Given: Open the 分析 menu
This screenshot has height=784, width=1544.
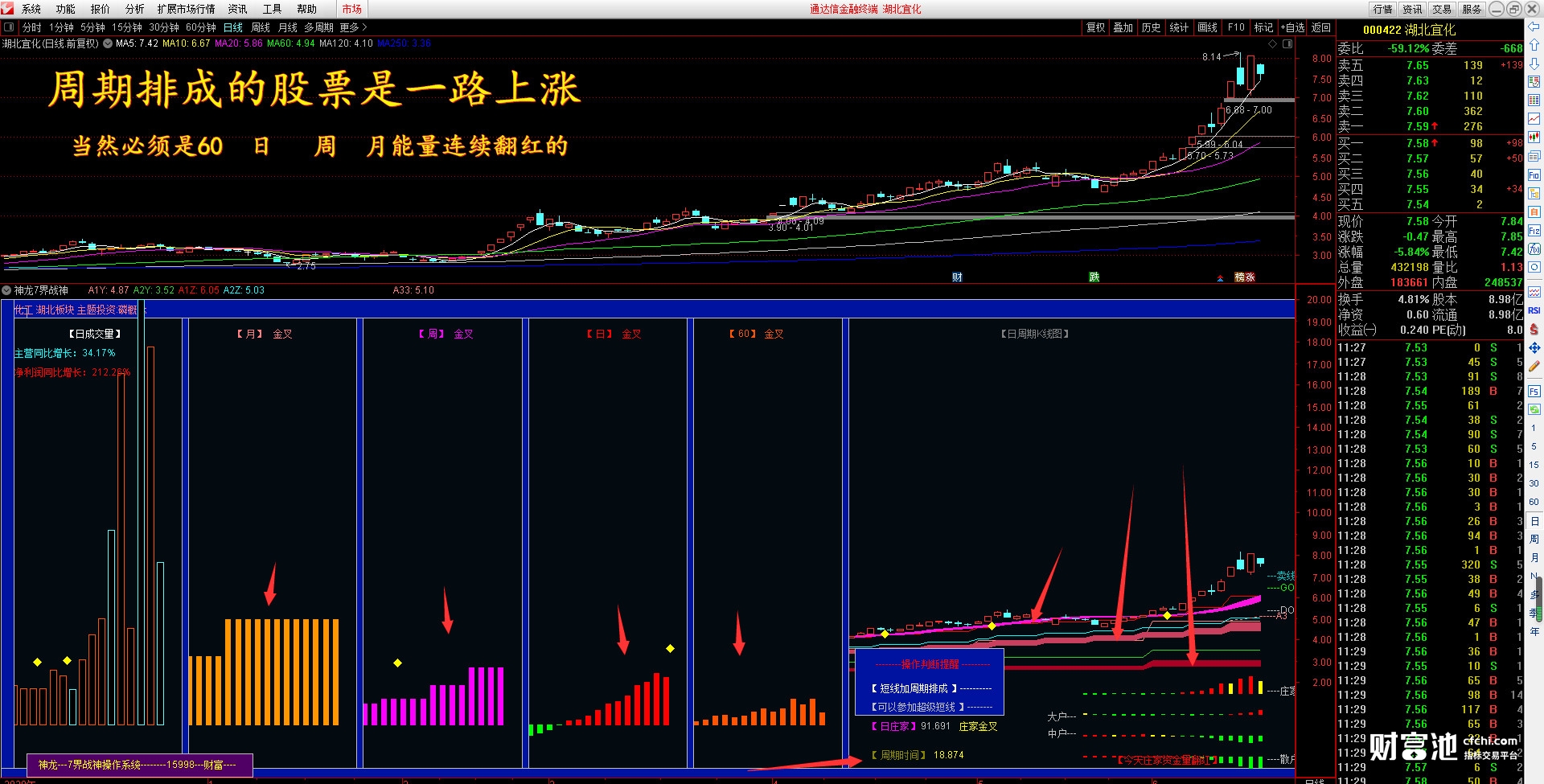Looking at the screenshot, I should 135,9.
